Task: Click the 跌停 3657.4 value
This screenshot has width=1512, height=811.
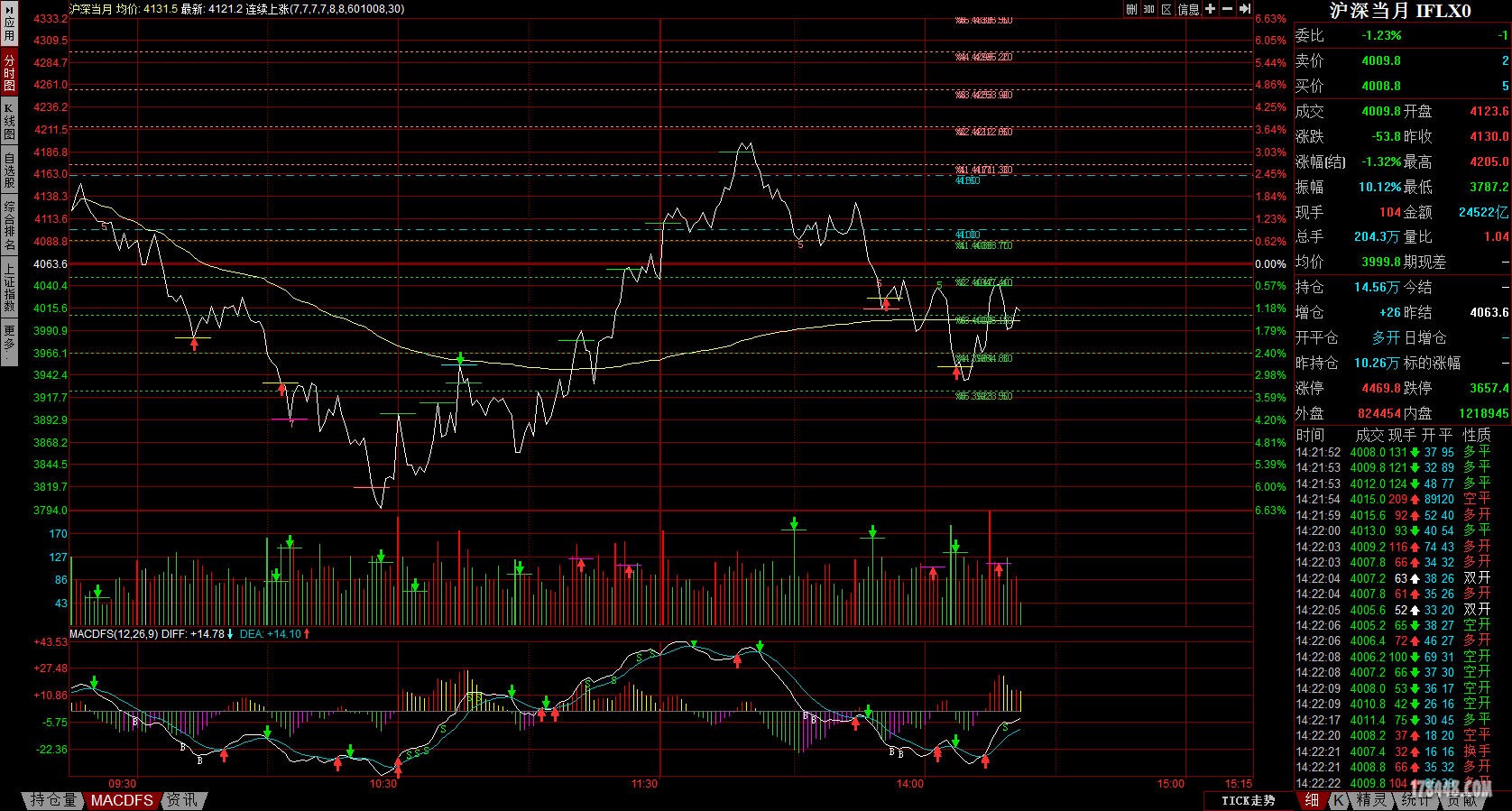Action: pyautogui.click(x=1489, y=388)
